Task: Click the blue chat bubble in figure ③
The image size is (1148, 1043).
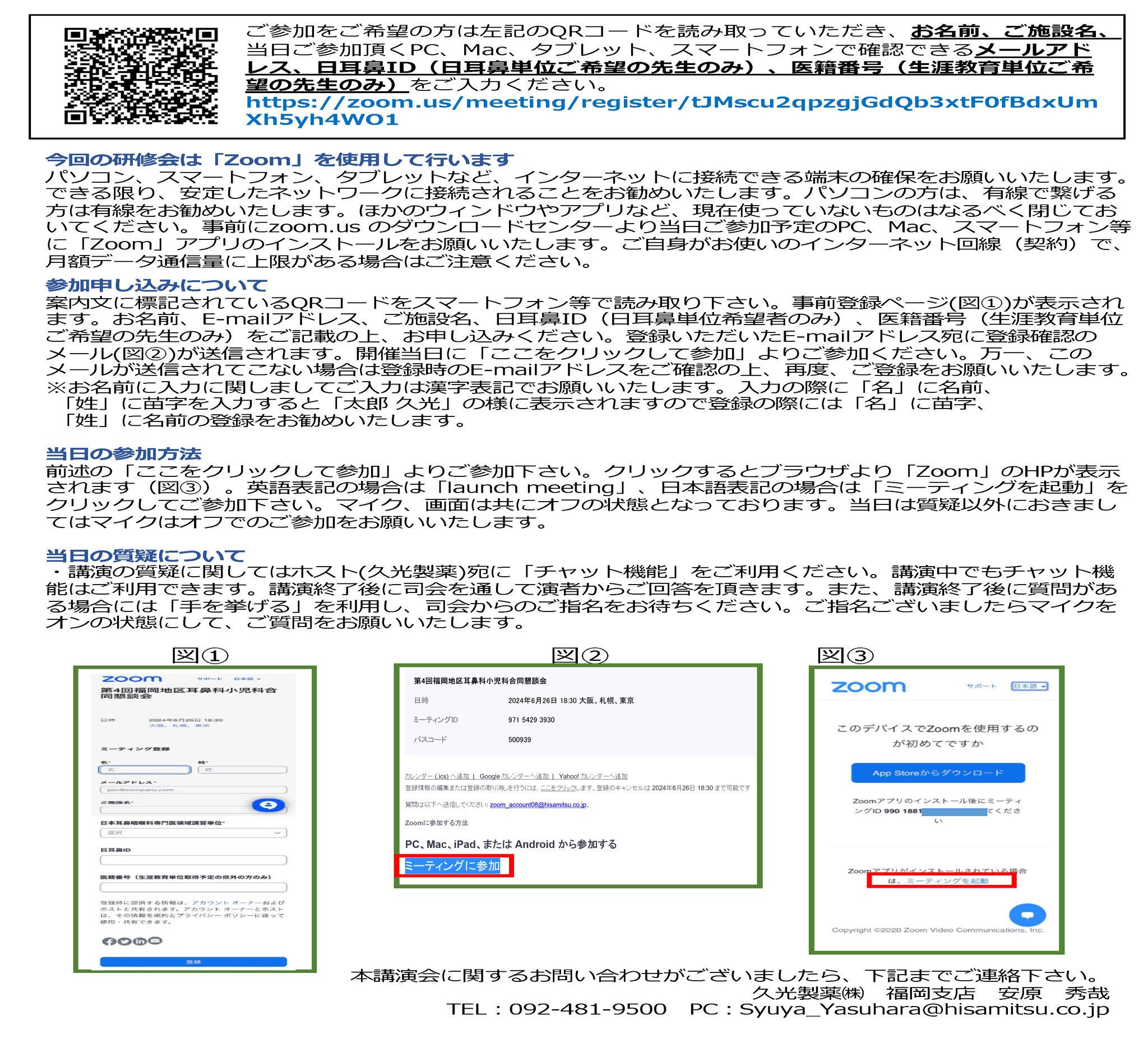Action: [x=1027, y=915]
